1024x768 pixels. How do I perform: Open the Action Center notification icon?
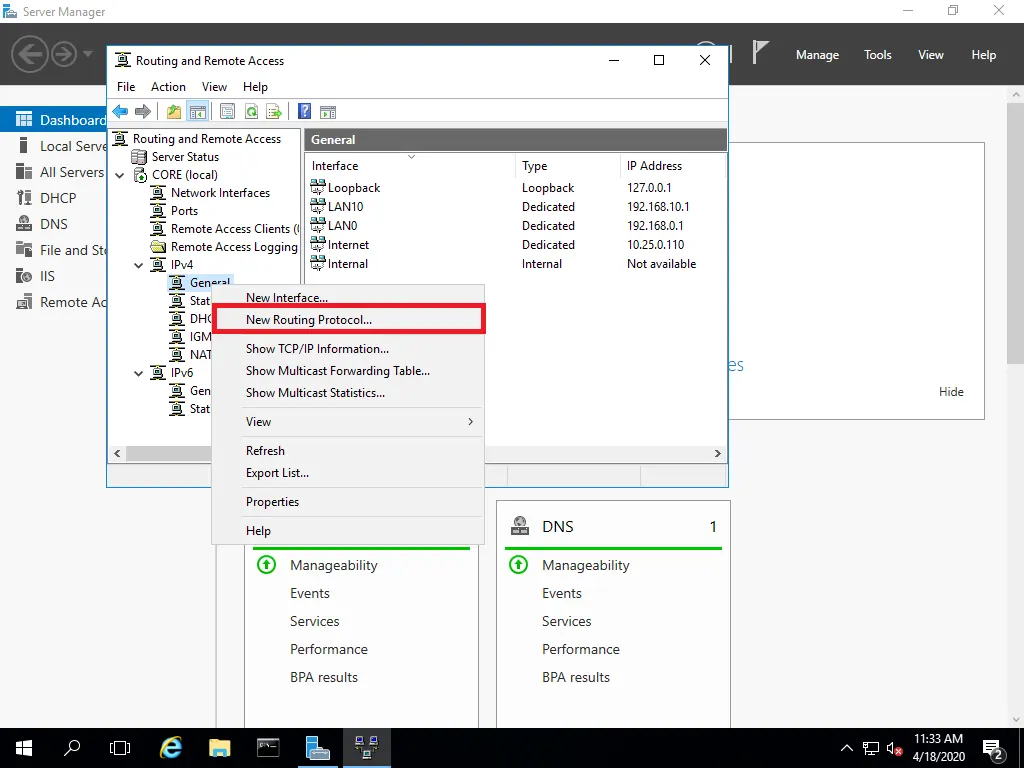click(x=993, y=748)
